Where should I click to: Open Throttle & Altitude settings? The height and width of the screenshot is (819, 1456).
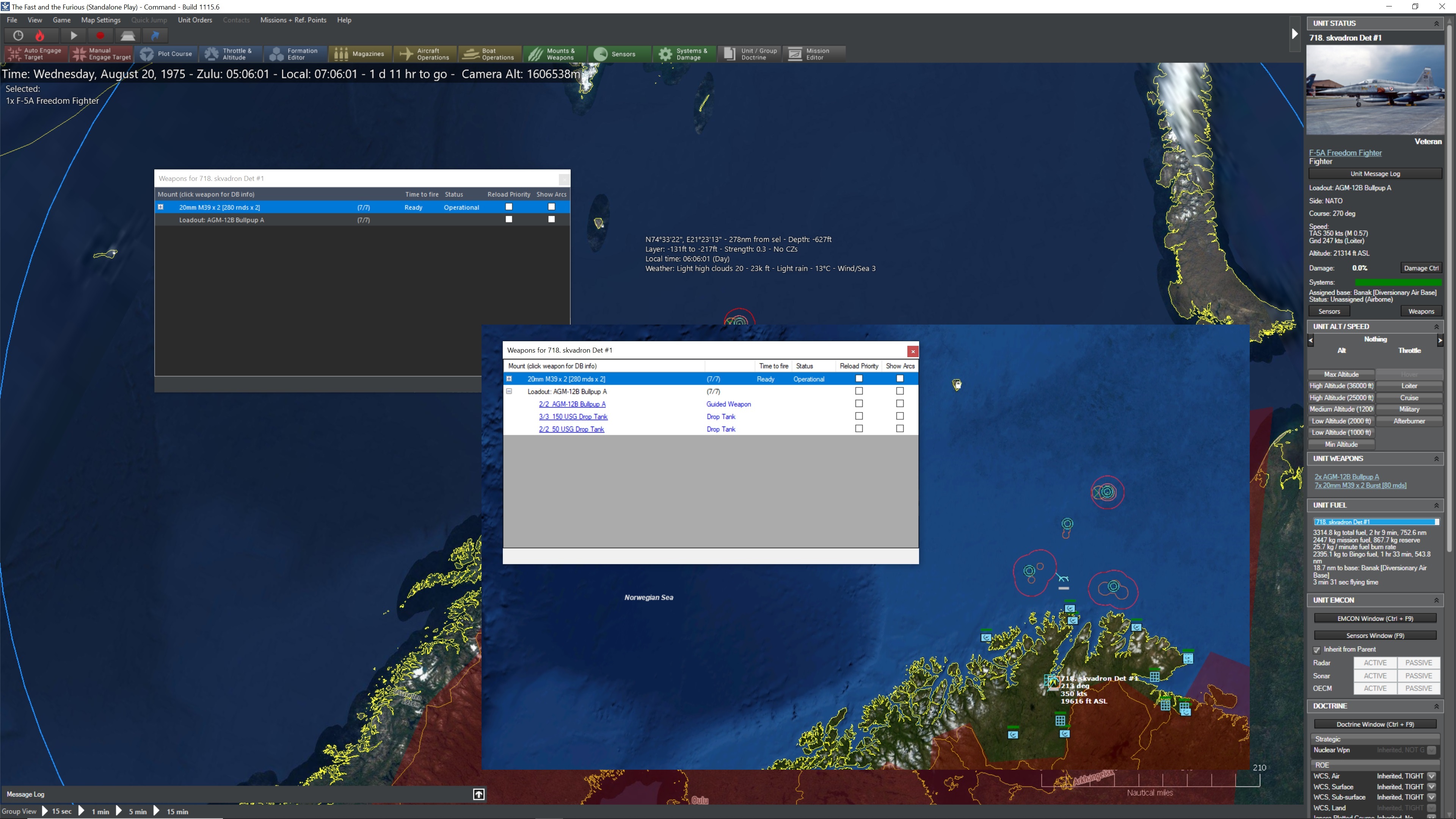click(x=231, y=54)
